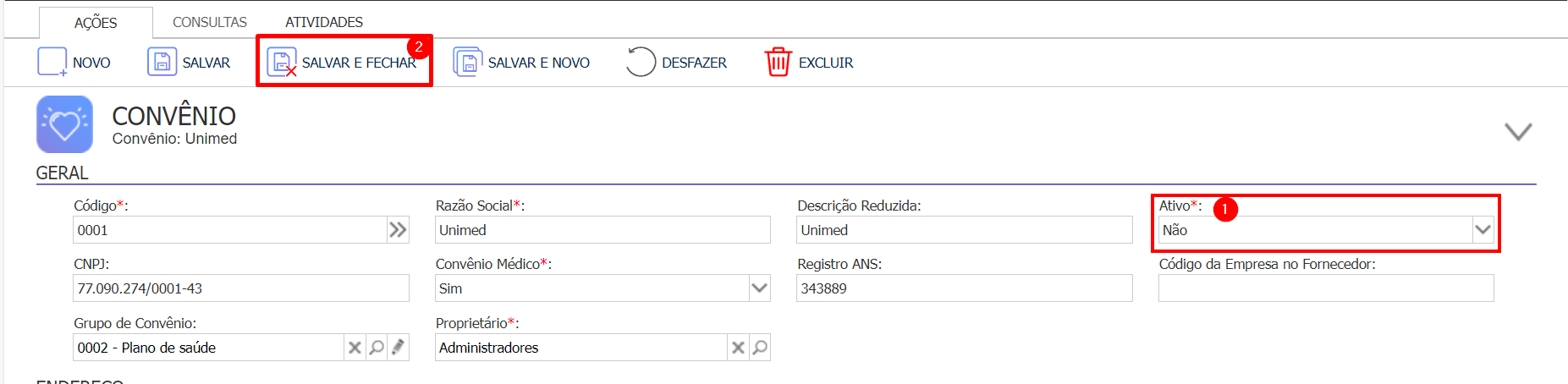This screenshot has height=384, width=1568.
Task: Collapse the Convênio header chevron
Action: 1518,132
